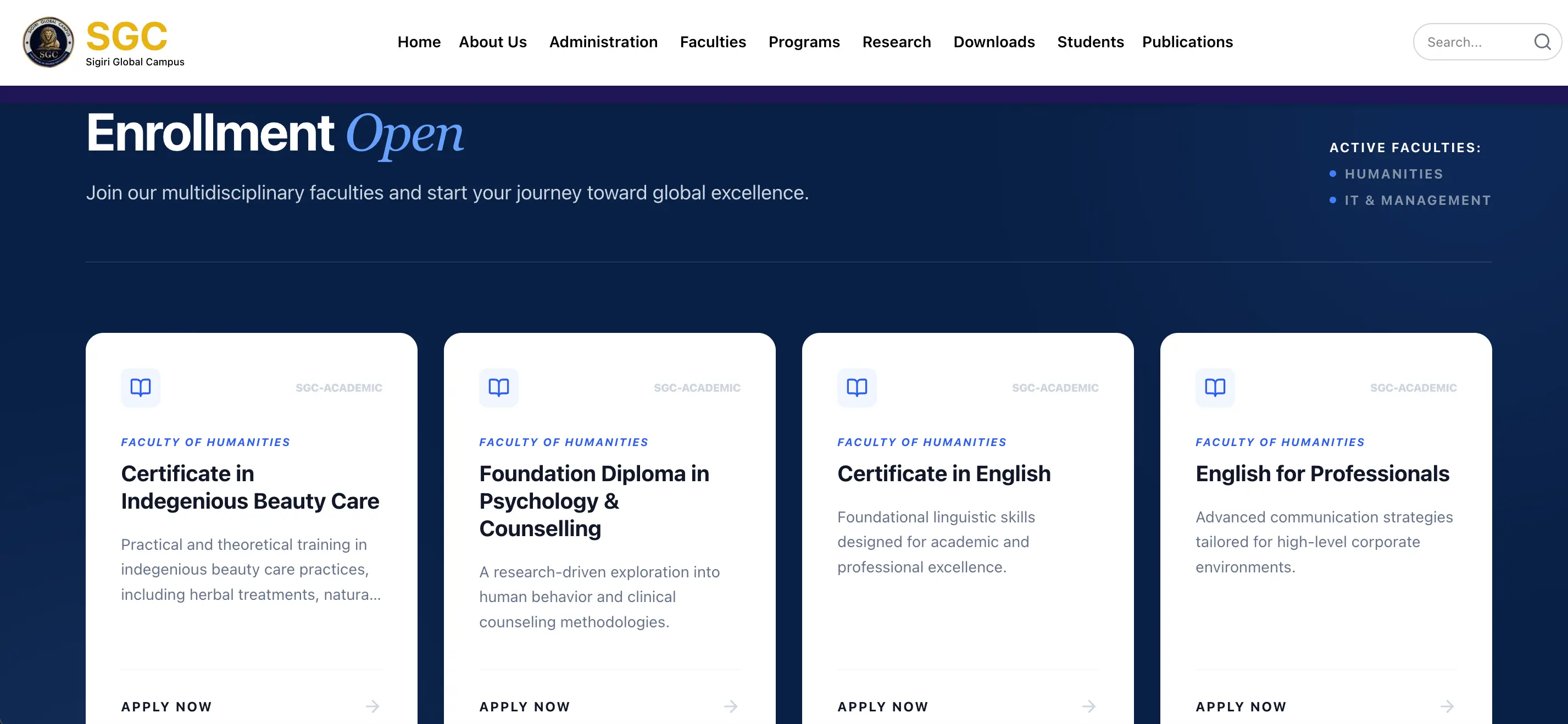Apply Now for Indegenious Beauty Care certificate
This screenshot has width=1568, height=724.
point(166,706)
